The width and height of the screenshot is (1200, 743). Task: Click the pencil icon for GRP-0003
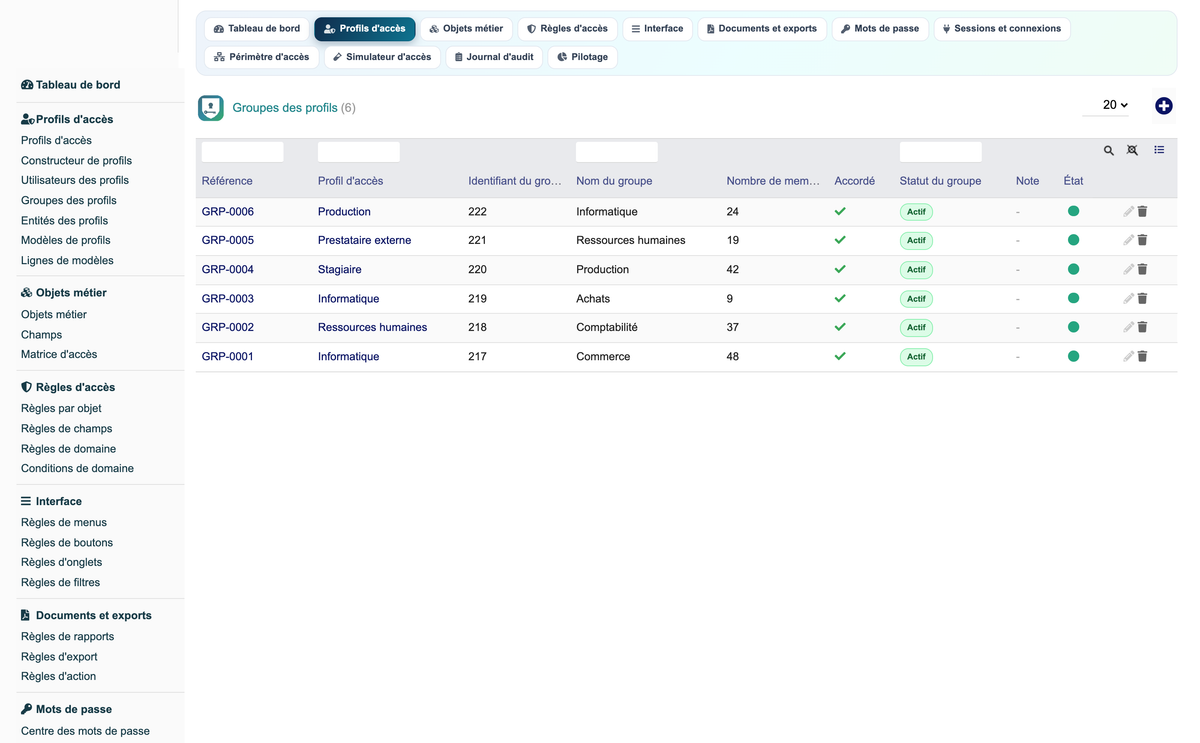[x=1128, y=298]
